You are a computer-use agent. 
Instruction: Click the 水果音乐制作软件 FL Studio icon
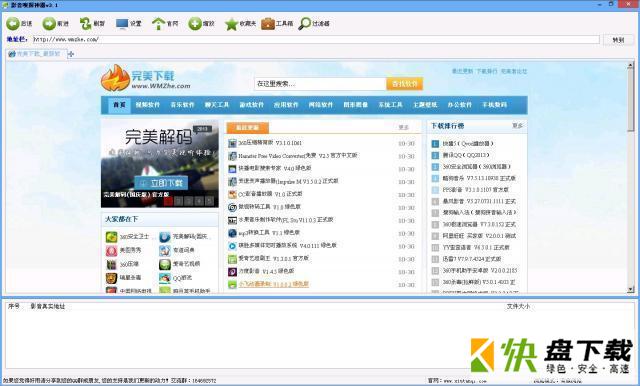[x=232, y=220]
